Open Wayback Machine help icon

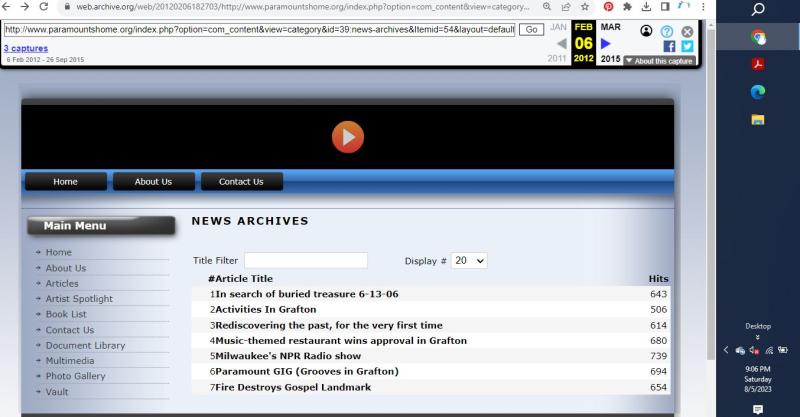tap(667, 31)
